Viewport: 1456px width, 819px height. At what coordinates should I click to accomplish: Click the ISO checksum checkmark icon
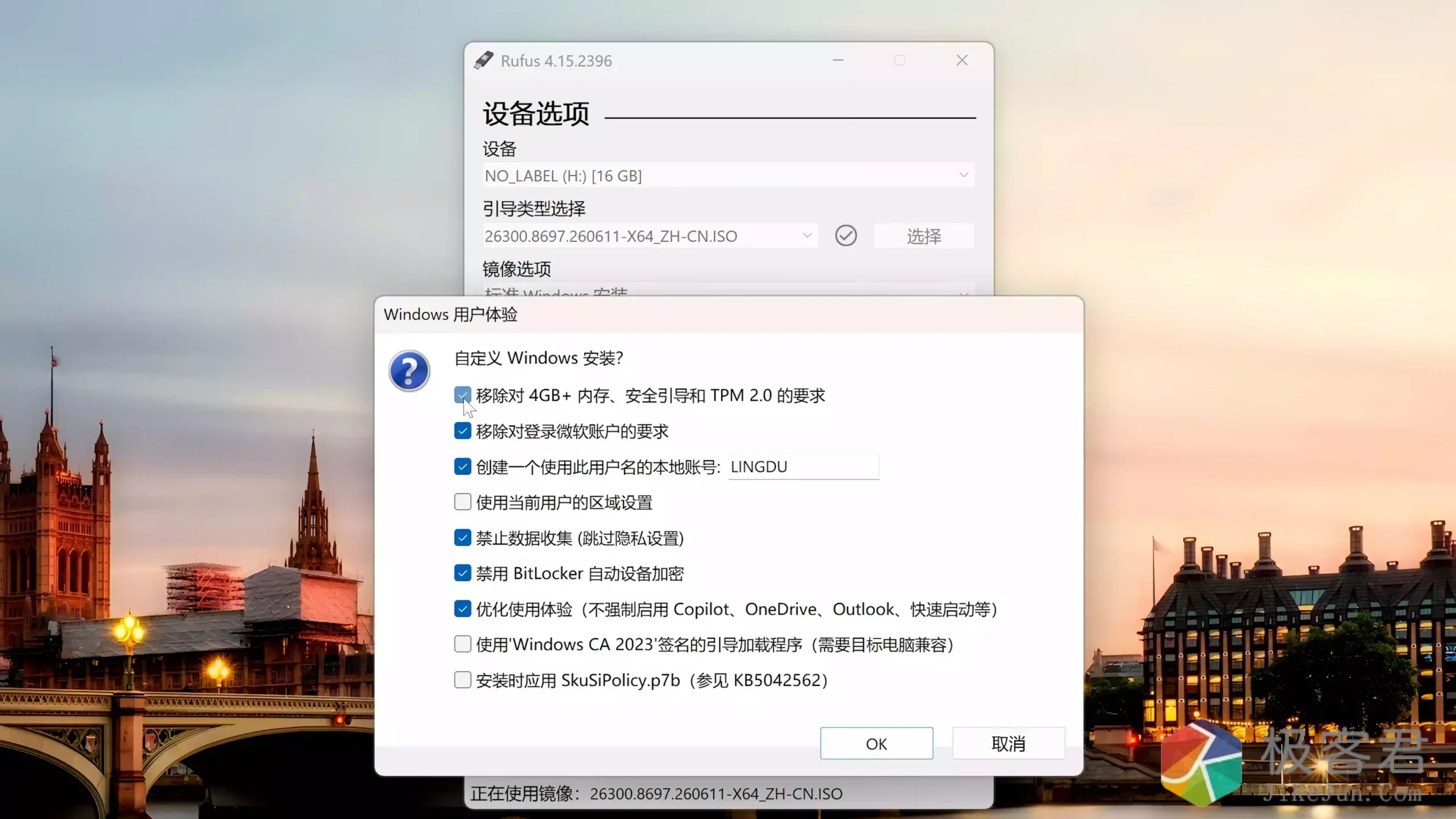tap(846, 235)
